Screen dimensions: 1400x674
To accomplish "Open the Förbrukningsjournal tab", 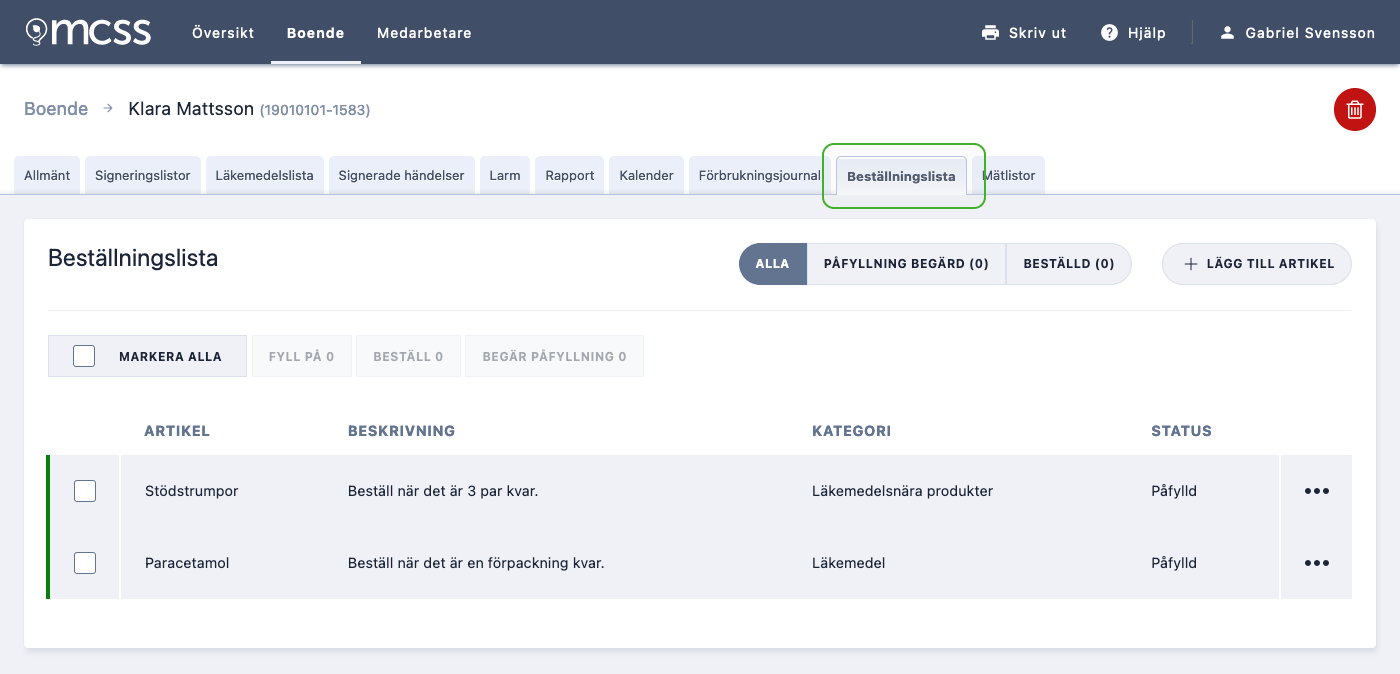I will 760,175.
